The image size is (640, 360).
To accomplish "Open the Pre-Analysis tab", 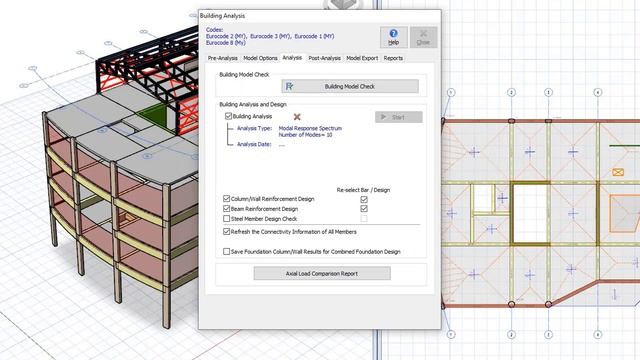I will tap(222, 58).
